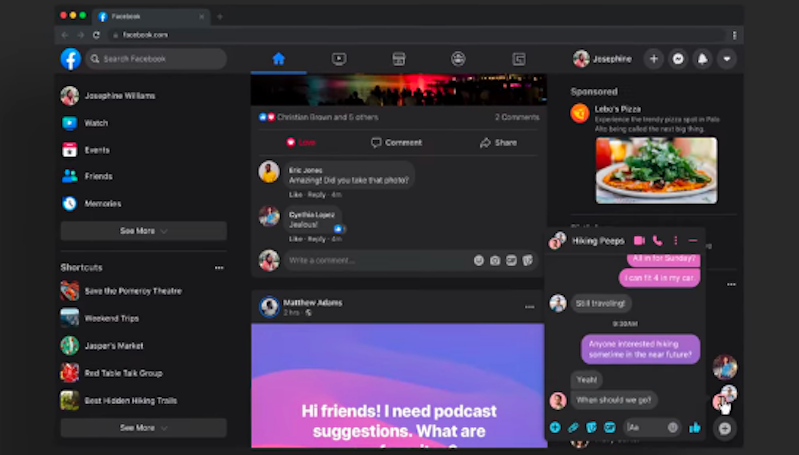Open the account dropdown arrow menu
Viewport: 799px width, 455px height.
coord(727,59)
